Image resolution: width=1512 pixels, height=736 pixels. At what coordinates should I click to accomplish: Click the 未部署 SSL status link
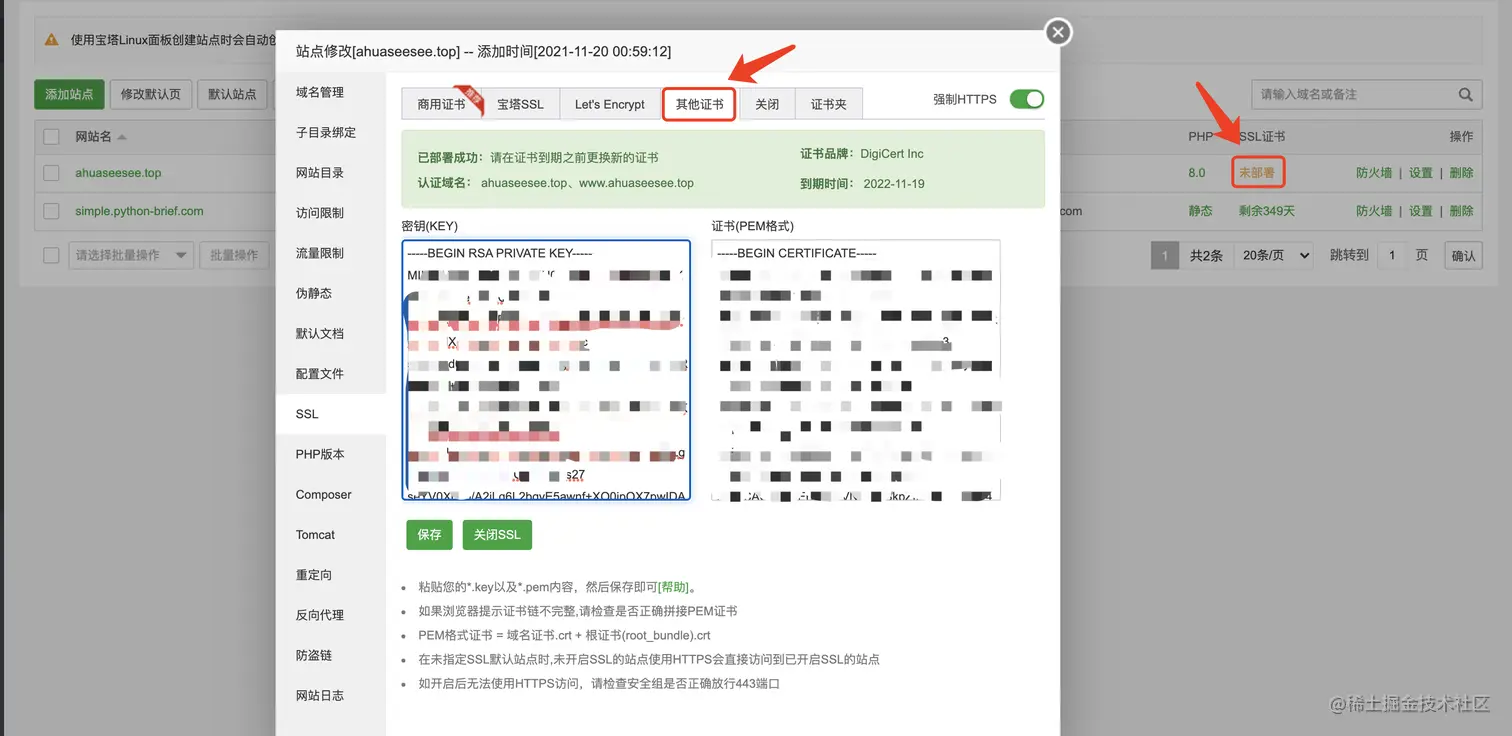pyautogui.click(x=1257, y=173)
